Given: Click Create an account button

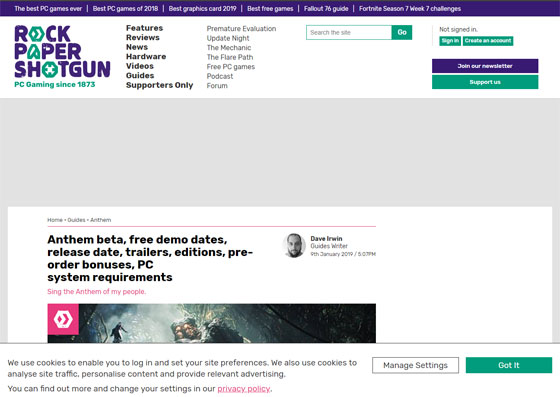Looking at the screenshot, I should 488,41.
